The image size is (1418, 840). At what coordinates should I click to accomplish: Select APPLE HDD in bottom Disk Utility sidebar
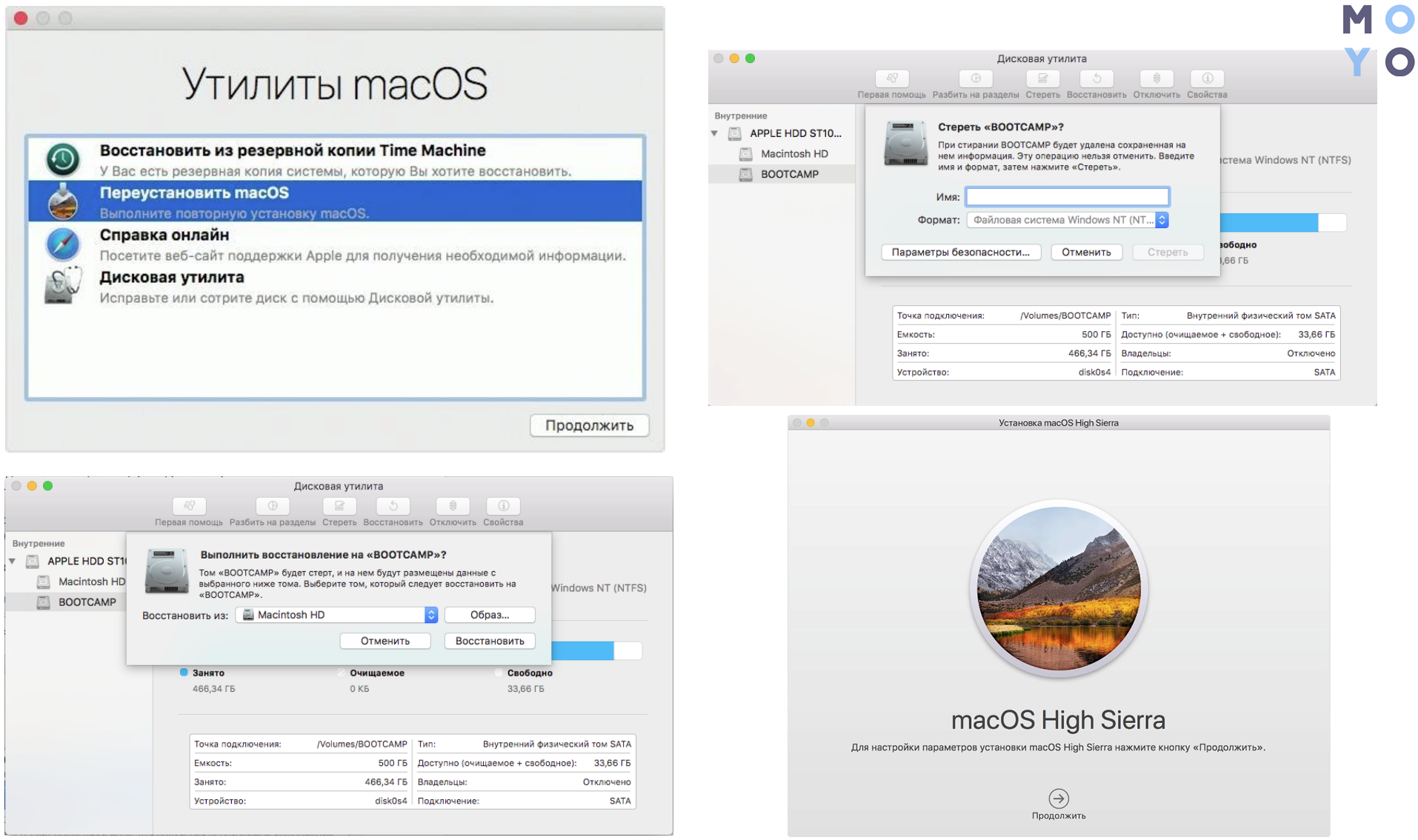tap(67, 561)
